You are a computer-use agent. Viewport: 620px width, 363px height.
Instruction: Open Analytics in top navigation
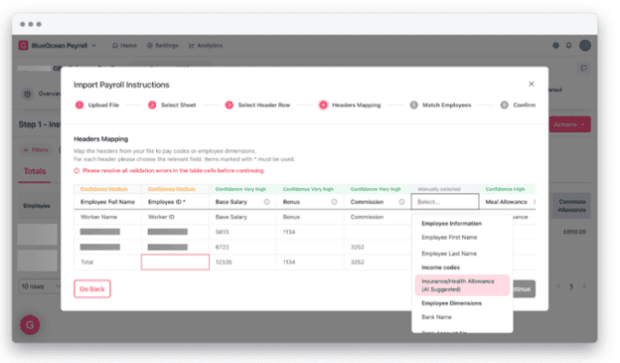pyautogui.click(x=206, y=46)
